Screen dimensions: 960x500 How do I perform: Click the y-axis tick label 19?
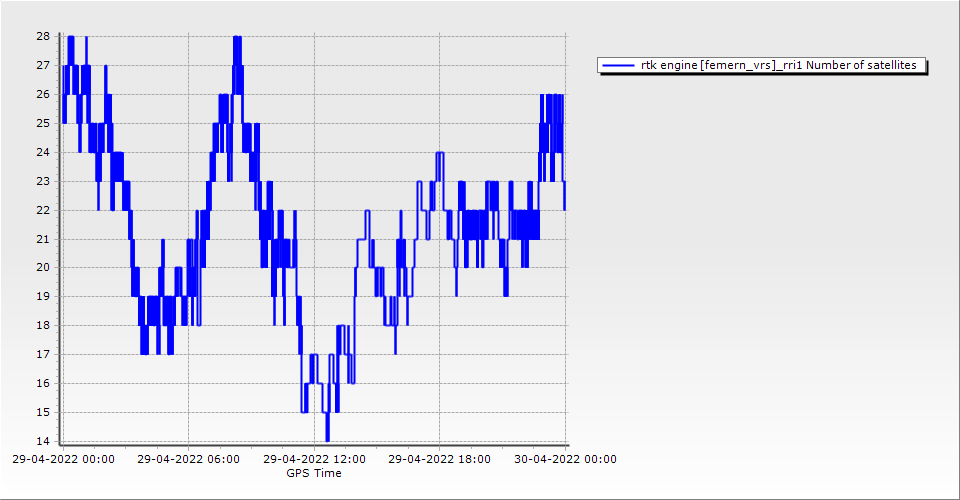point(43,297)
